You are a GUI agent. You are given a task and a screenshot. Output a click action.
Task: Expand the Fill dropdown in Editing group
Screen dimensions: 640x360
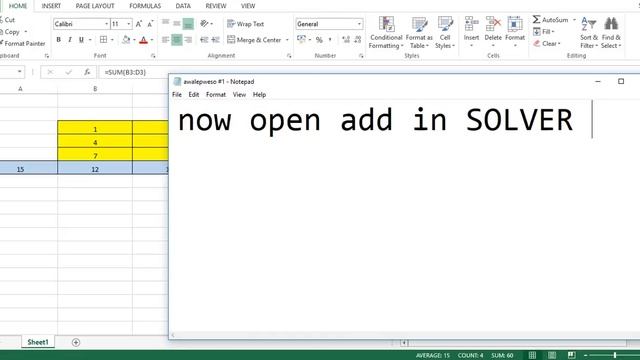544,31
